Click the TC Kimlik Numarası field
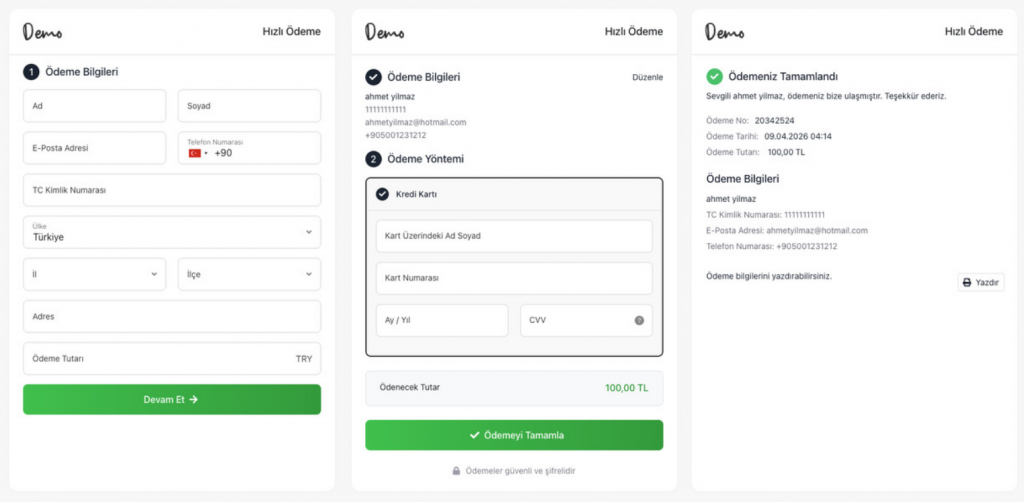The height and width of the screenshot is (502, 1024). point(172,190)
